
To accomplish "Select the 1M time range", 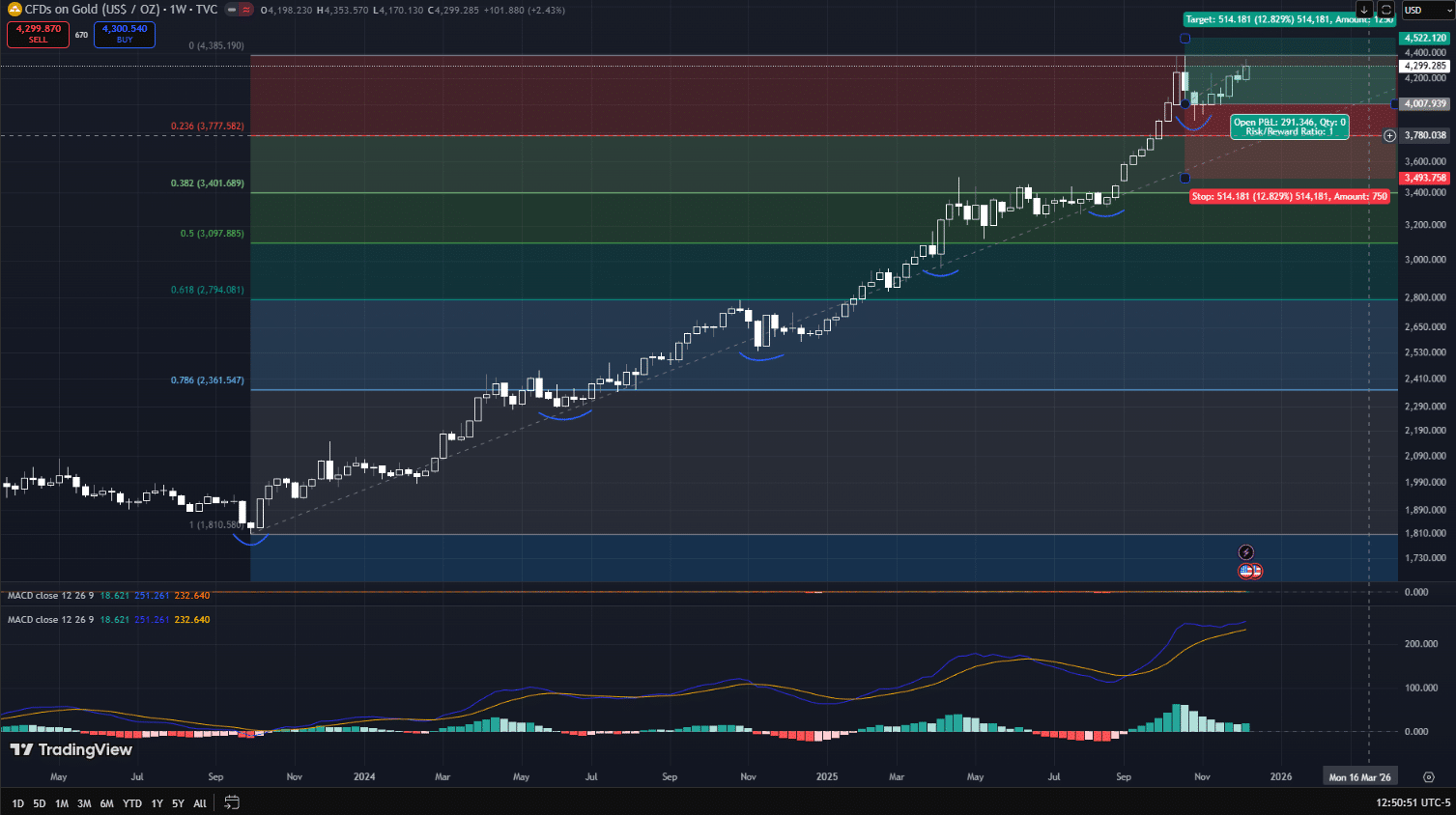I will 62,803.
